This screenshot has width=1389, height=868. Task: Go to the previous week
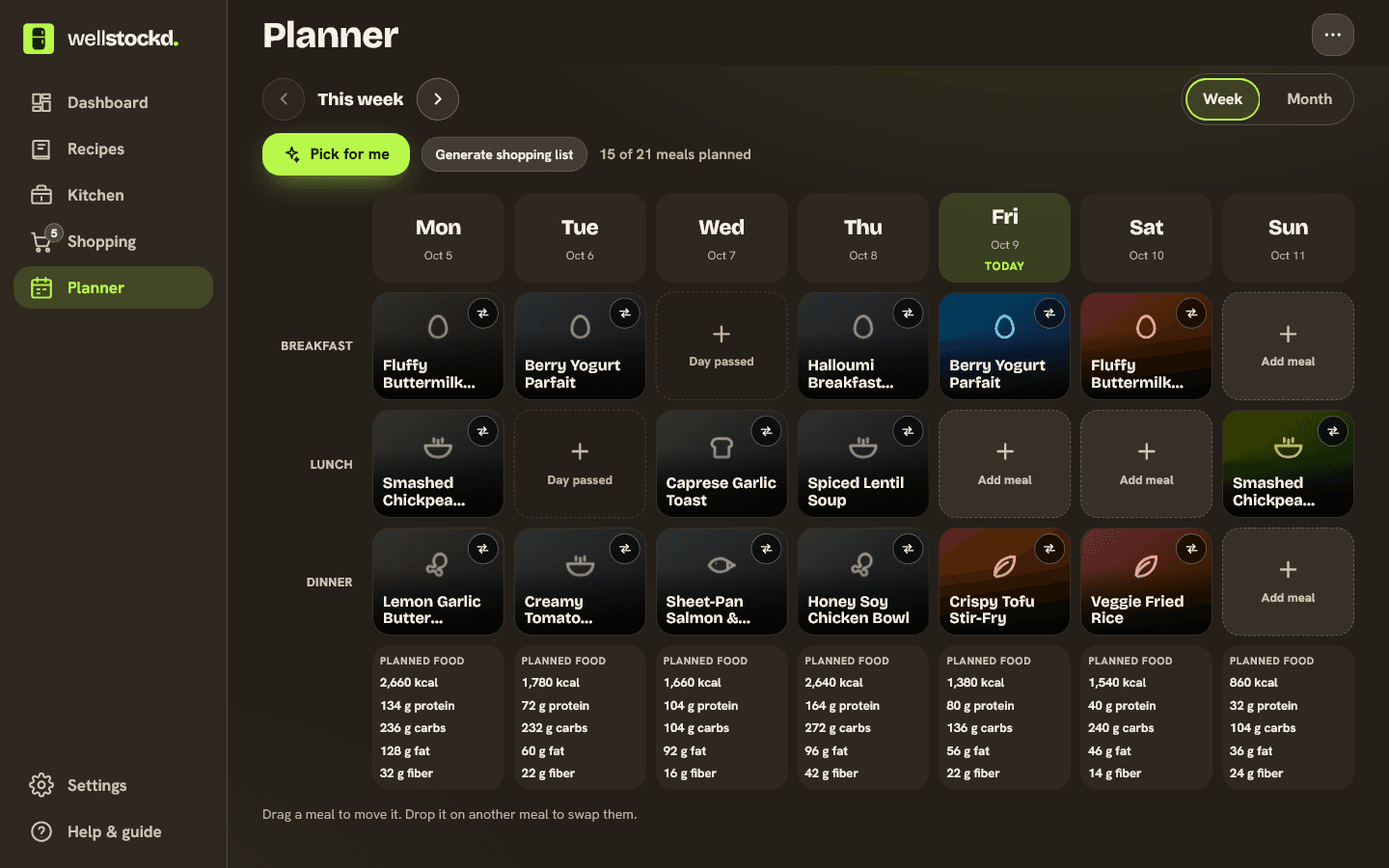click(x=284, y=99)
